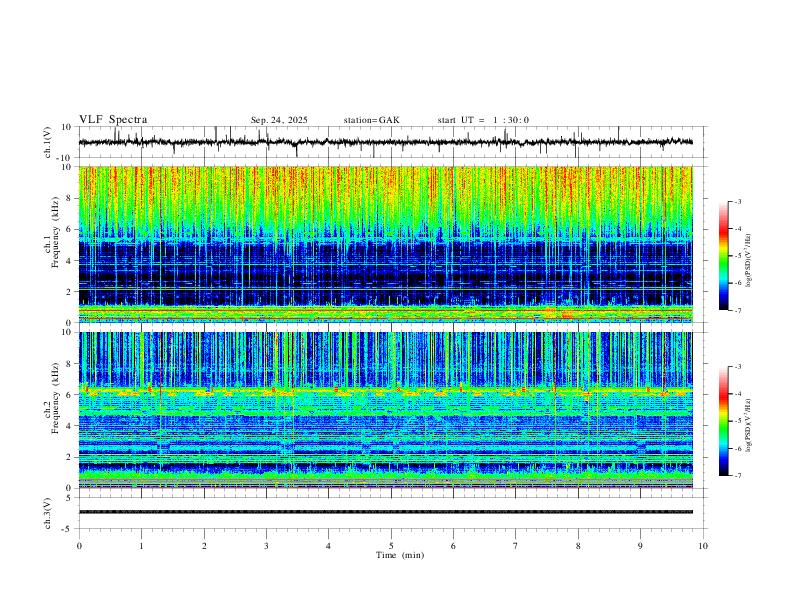792x612 pixels.
Task: Click the lower PSD color scale bar
Action: [723, 421]
